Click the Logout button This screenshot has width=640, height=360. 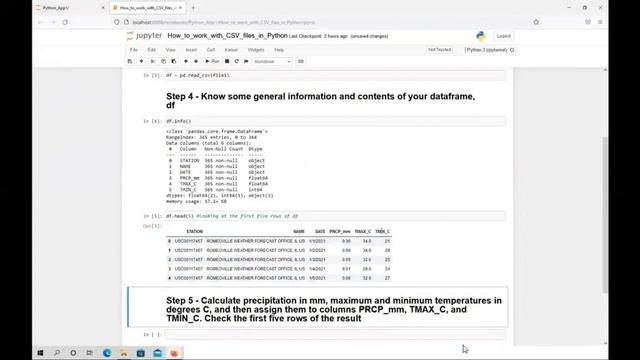pyautogui.click(x=503, y=36)
